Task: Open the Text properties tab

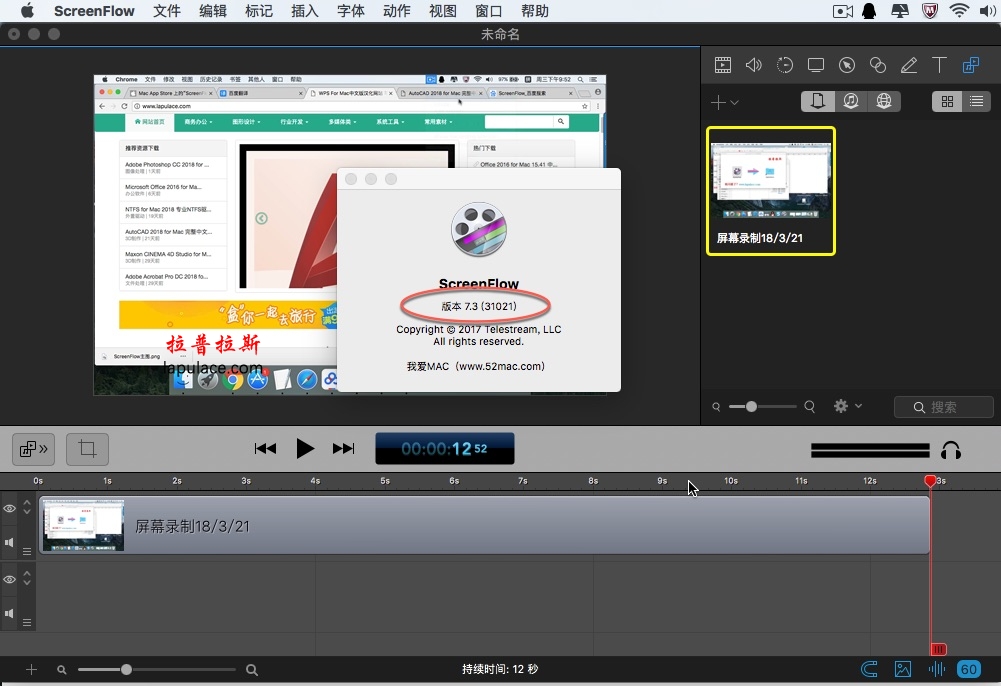Action: 939,64
